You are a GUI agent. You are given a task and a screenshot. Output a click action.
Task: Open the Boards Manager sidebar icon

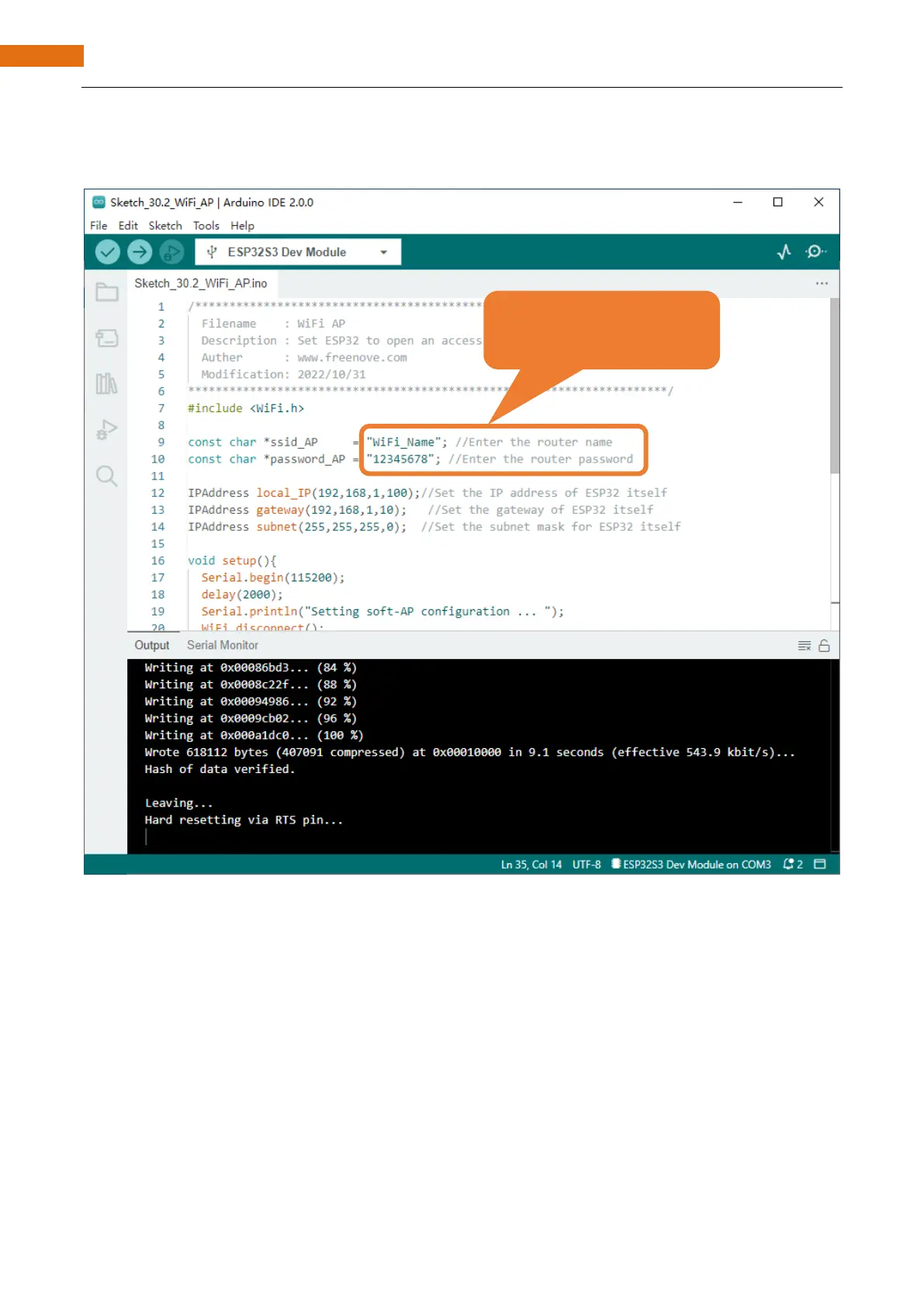[x=107, y=338]
